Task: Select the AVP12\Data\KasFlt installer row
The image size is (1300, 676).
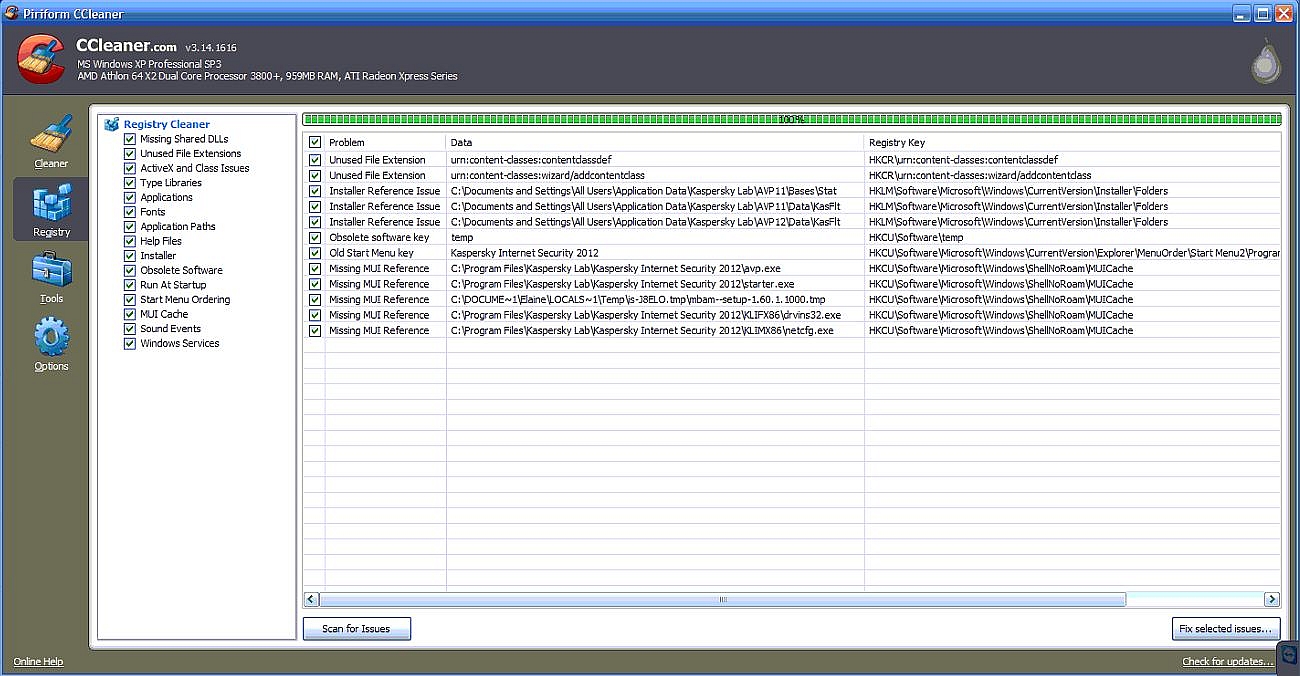Action: click(792, 222)
